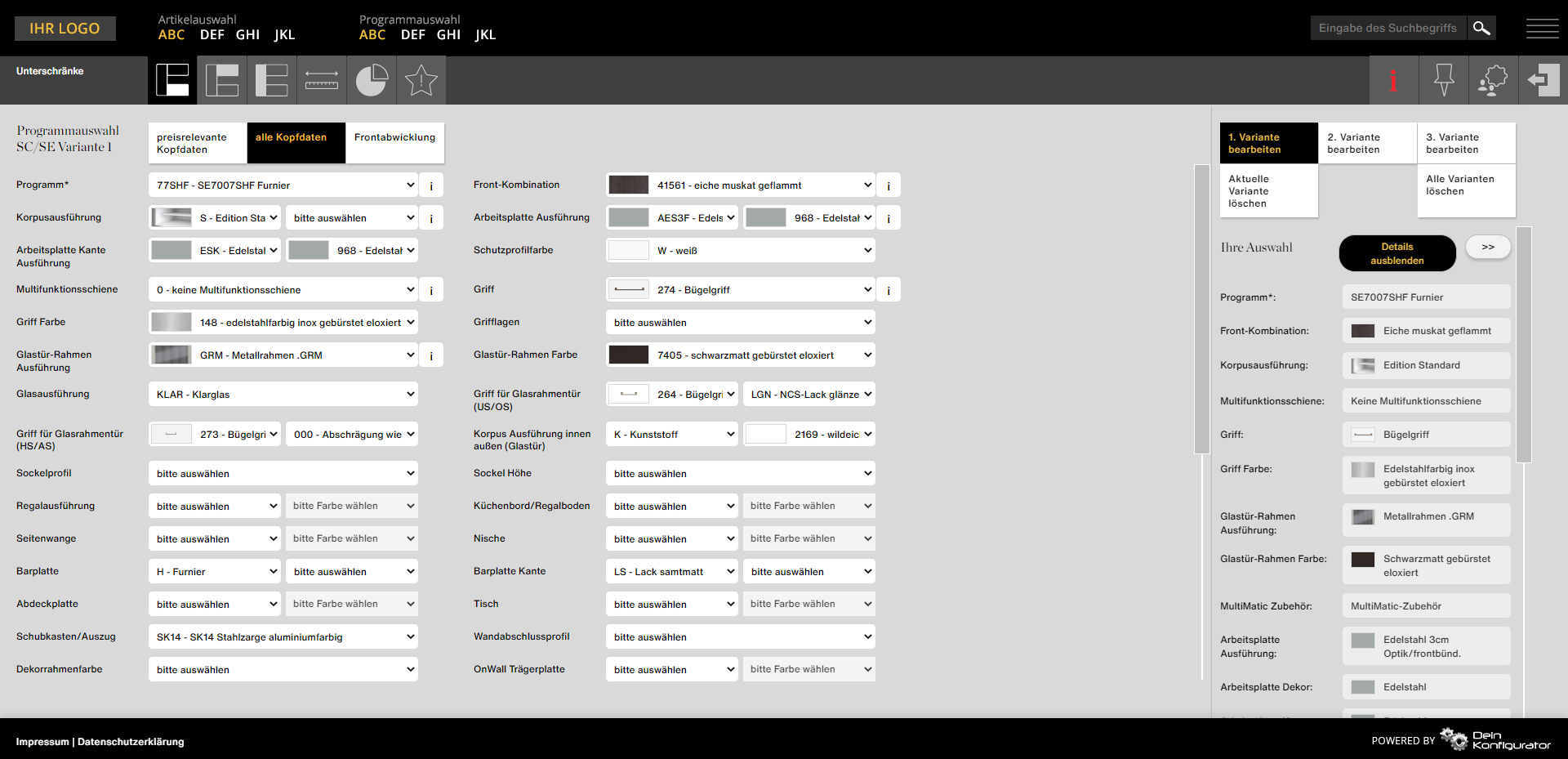Click the search term input field
Image resolution: width=1568 pixels, height=759 pixels.
[1388, 28]
